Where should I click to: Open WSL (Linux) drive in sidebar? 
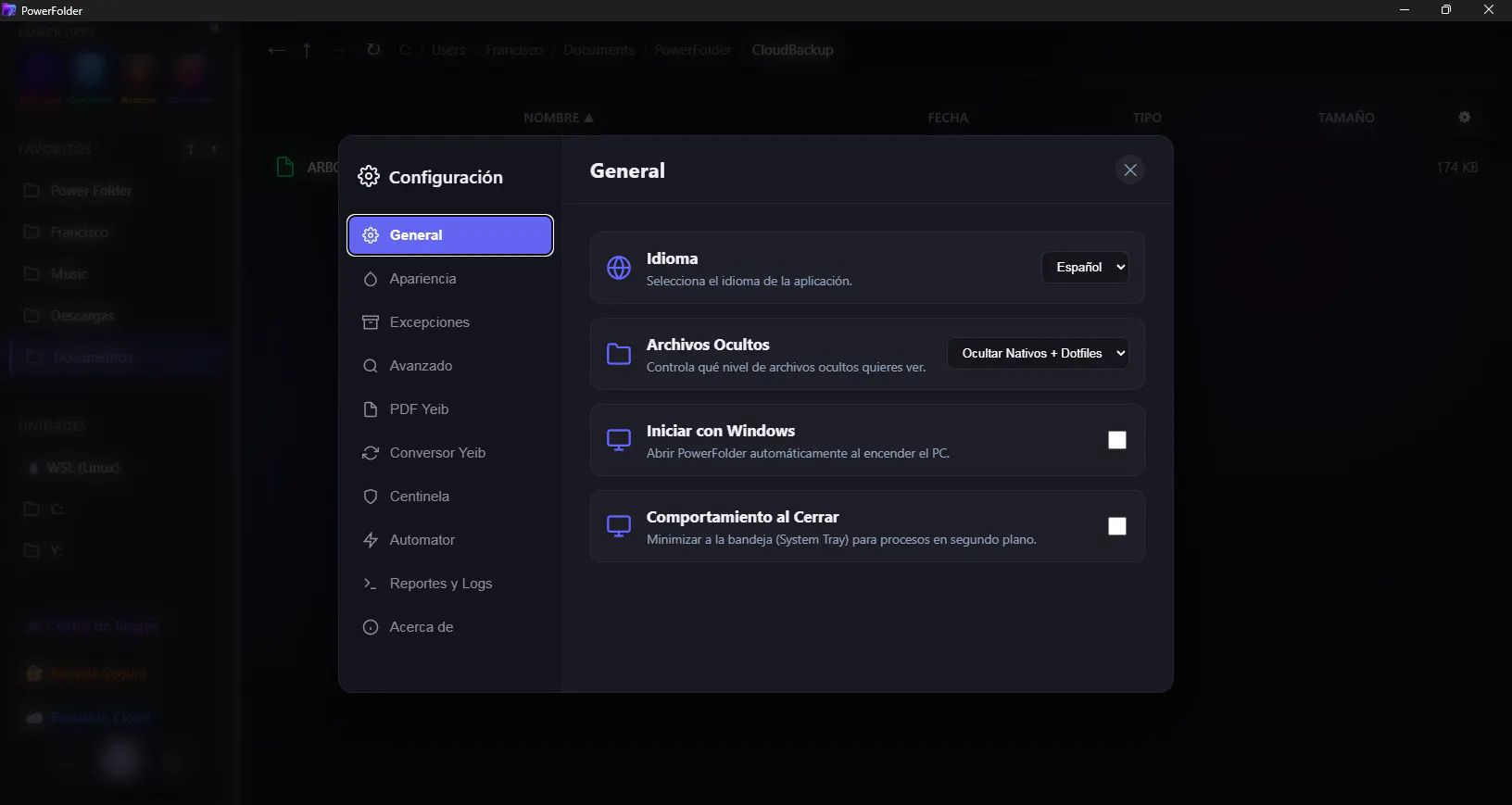116,468
